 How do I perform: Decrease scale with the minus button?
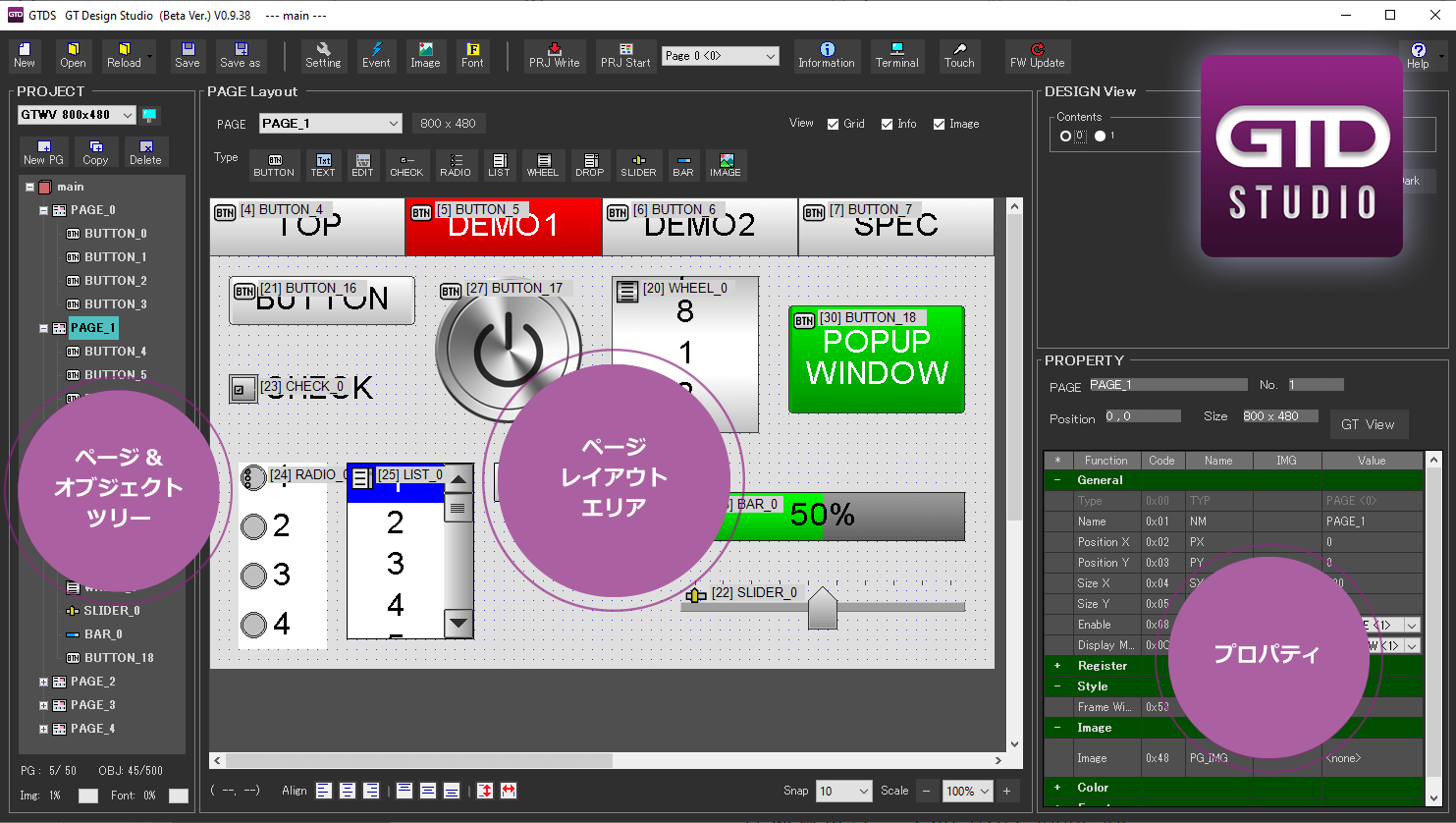[926, 791]
